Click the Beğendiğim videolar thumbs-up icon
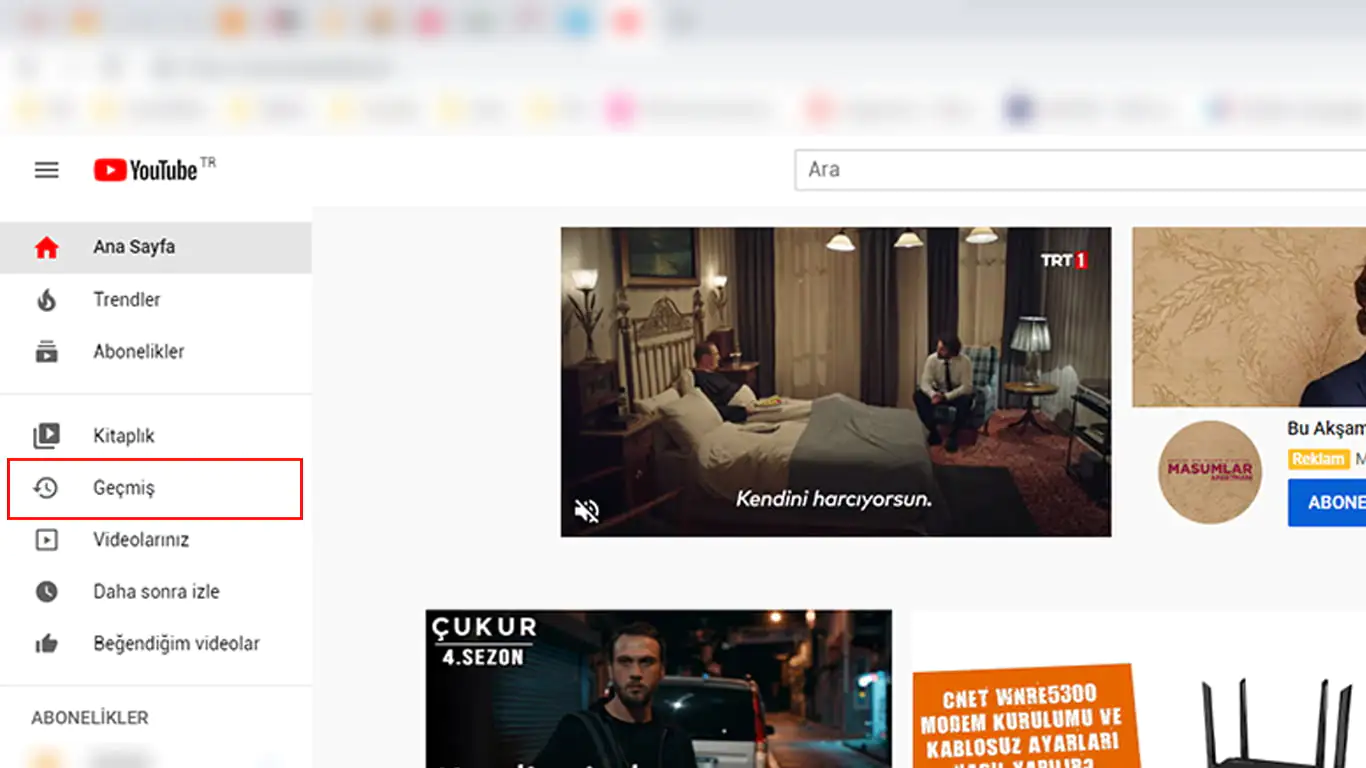Viewport: 1366px width, 768px height. coord(47,644)
